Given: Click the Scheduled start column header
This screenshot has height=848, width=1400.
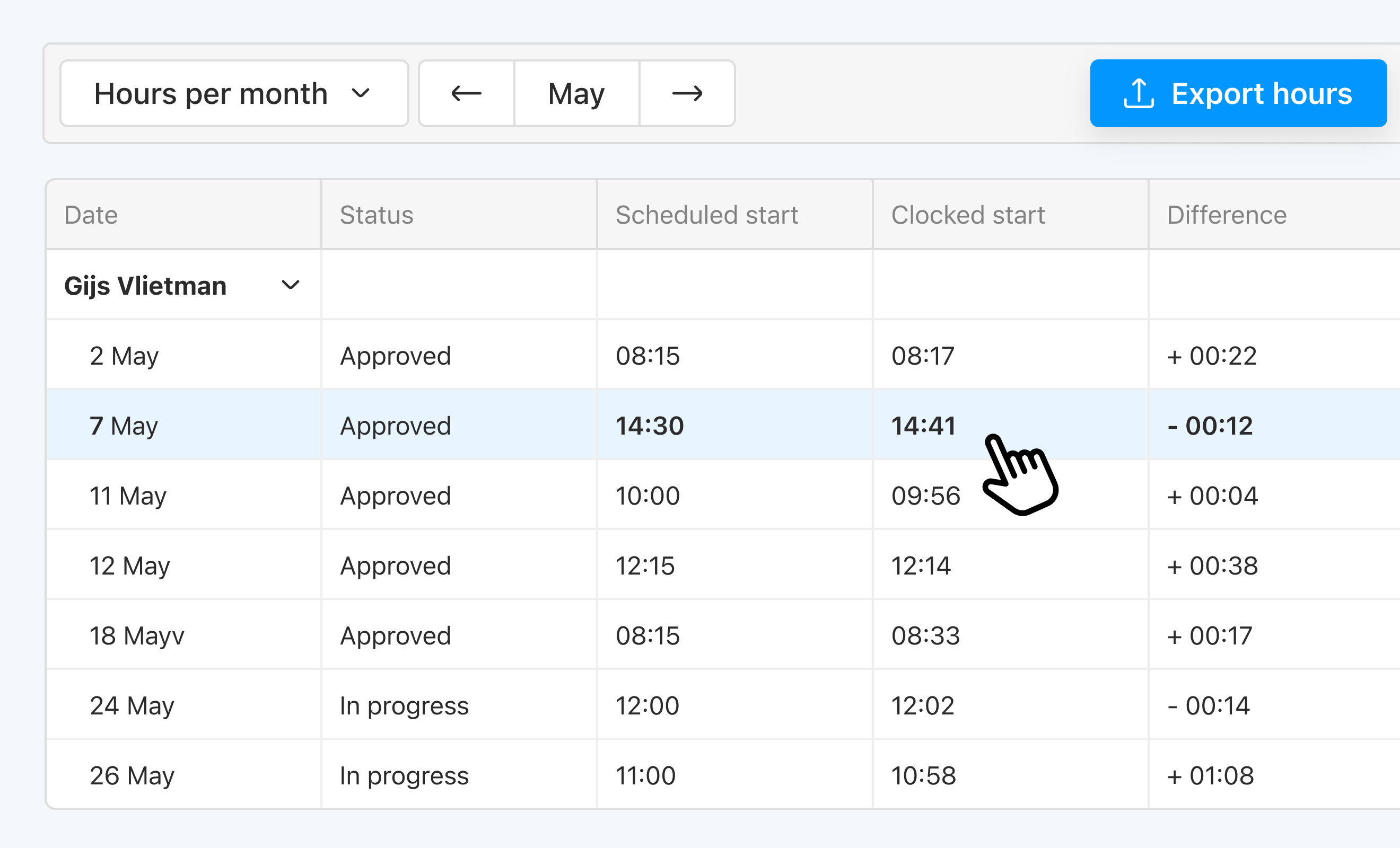Looking at the screenshot, I should 707,215.
